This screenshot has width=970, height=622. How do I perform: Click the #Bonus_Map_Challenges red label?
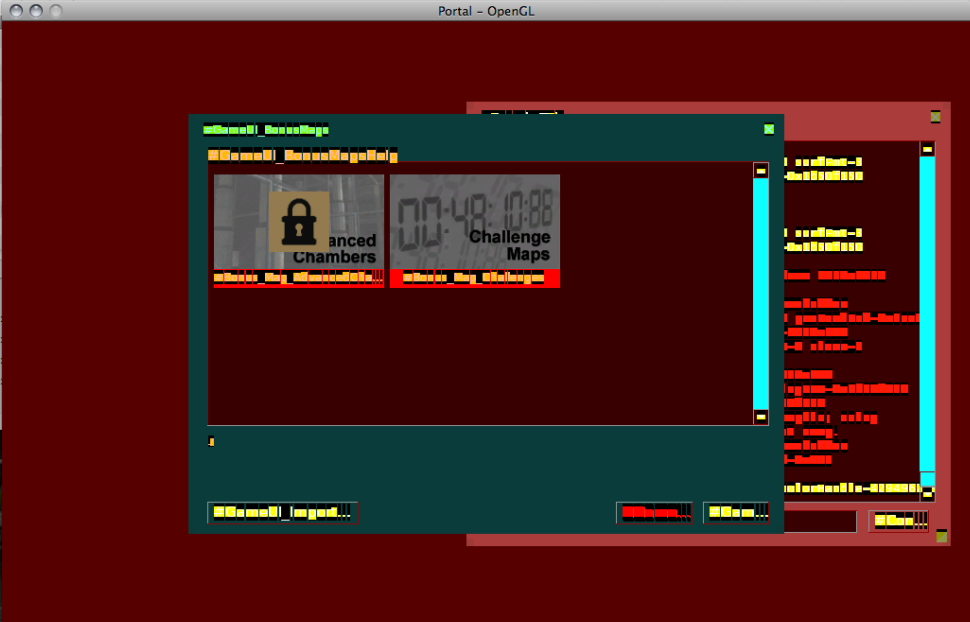pos(474,279)
